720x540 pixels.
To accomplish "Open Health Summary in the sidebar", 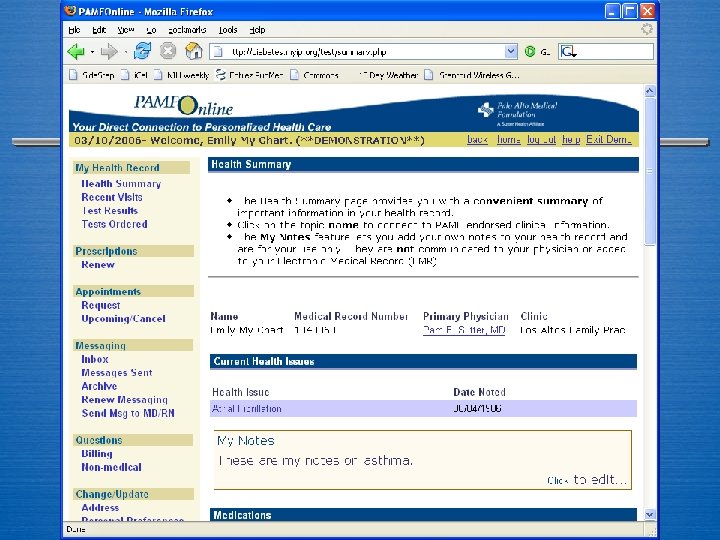I will [121, 184].
